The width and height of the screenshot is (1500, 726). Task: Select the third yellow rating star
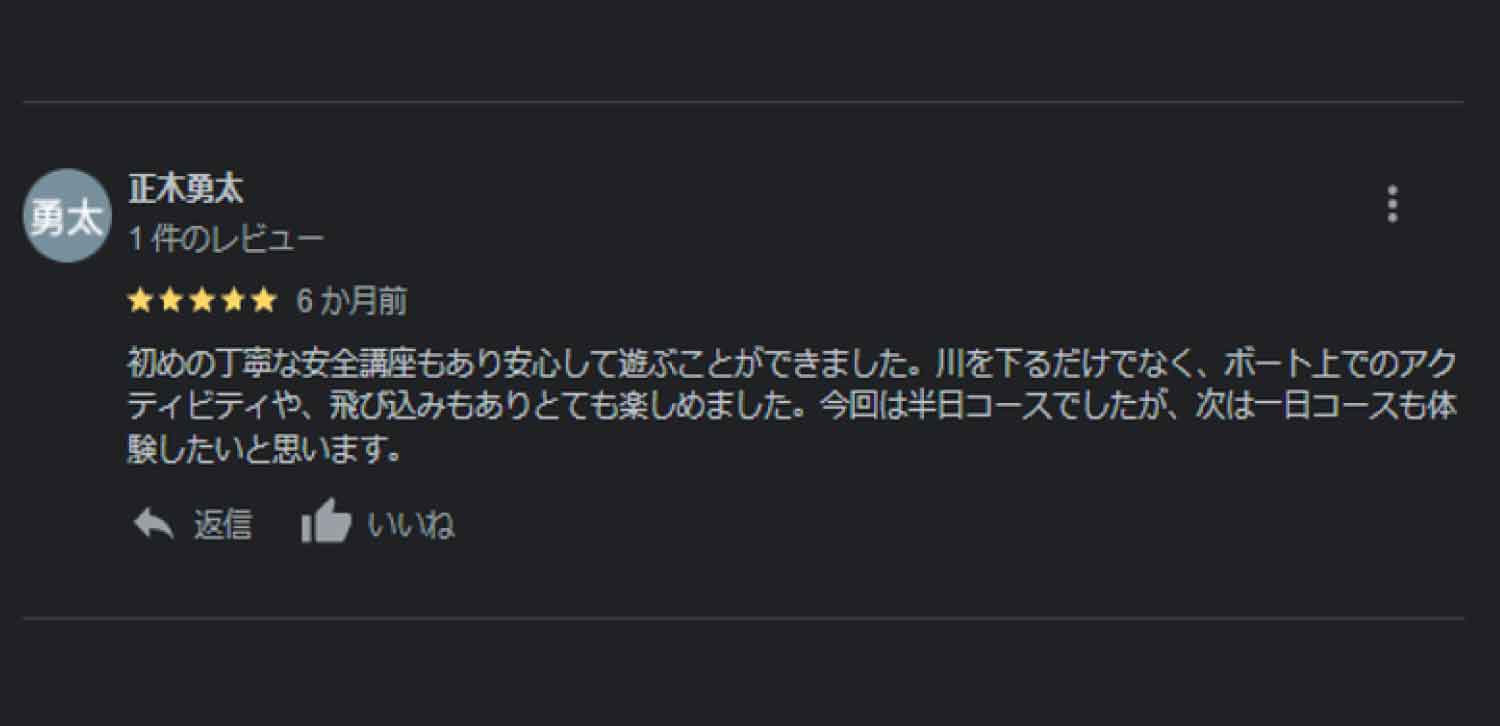201,301
